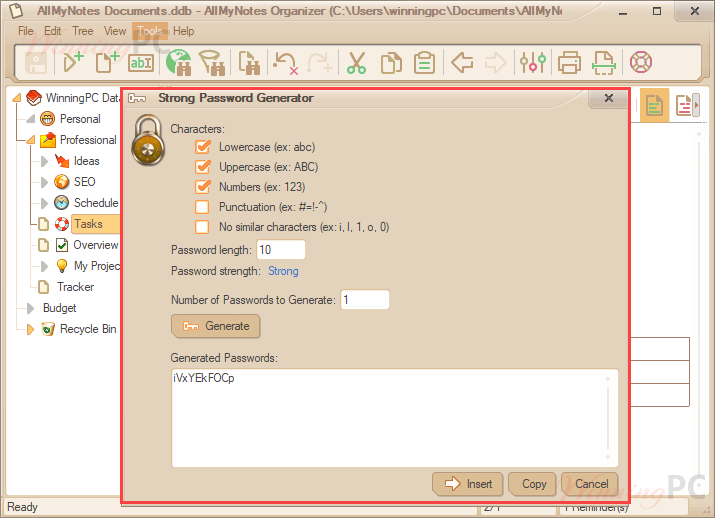Screen dimensions: 715x518
Task: Click the Paste clipboard icon
Action: [425, 62]
